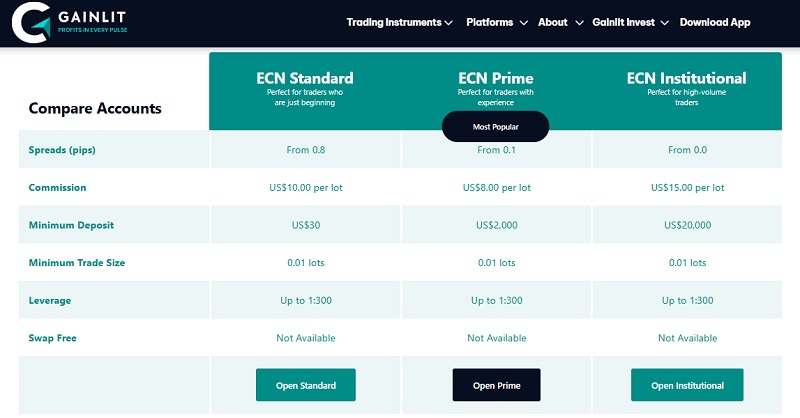Open the Platforms menu
This screenshot has height=418, width=800.
point(490,22)
